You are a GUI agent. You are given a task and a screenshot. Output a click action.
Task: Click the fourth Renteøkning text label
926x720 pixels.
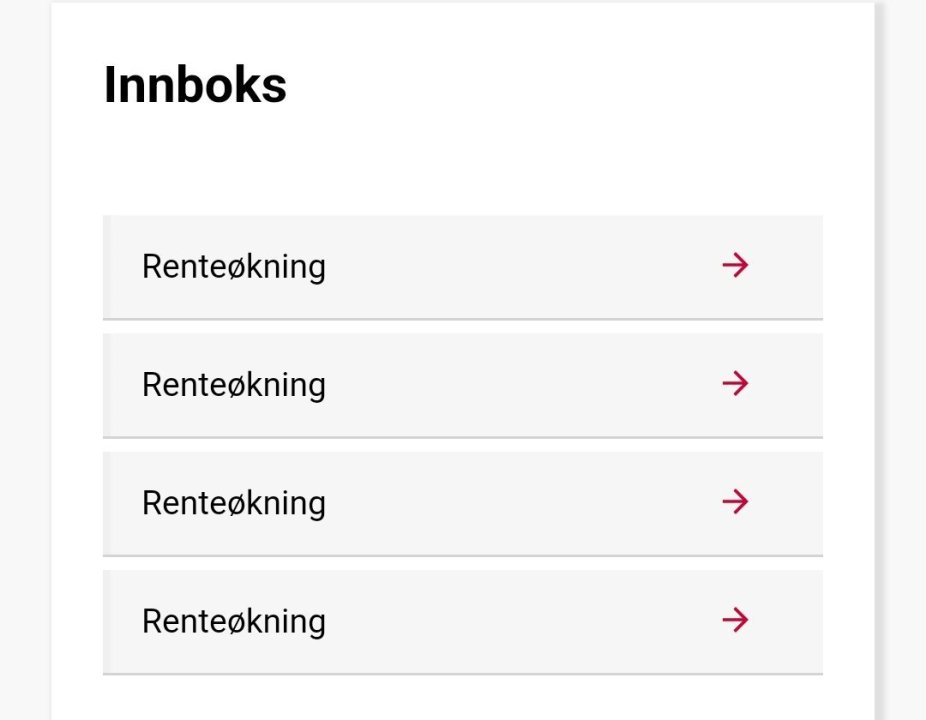click(234, 622)
